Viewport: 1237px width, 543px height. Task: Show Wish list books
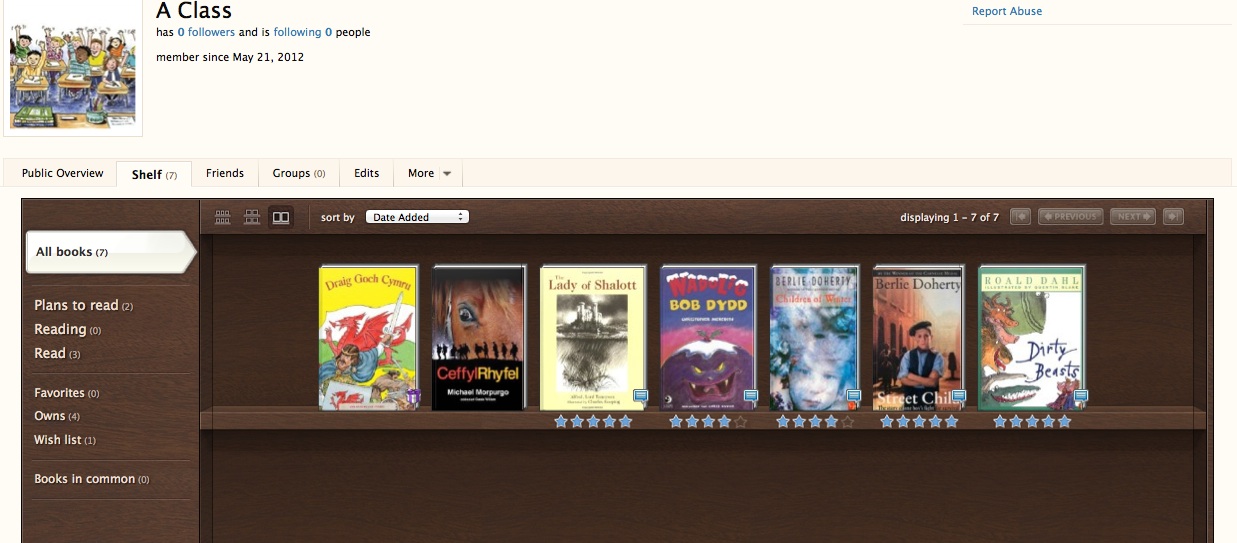(x=65, y=440)
